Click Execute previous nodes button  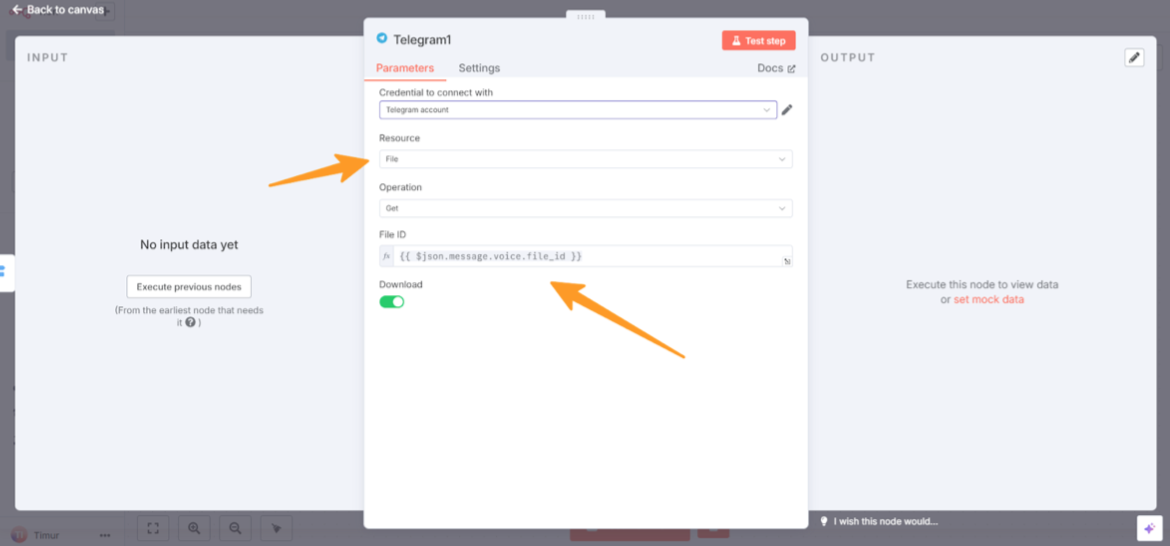(189, 286)
